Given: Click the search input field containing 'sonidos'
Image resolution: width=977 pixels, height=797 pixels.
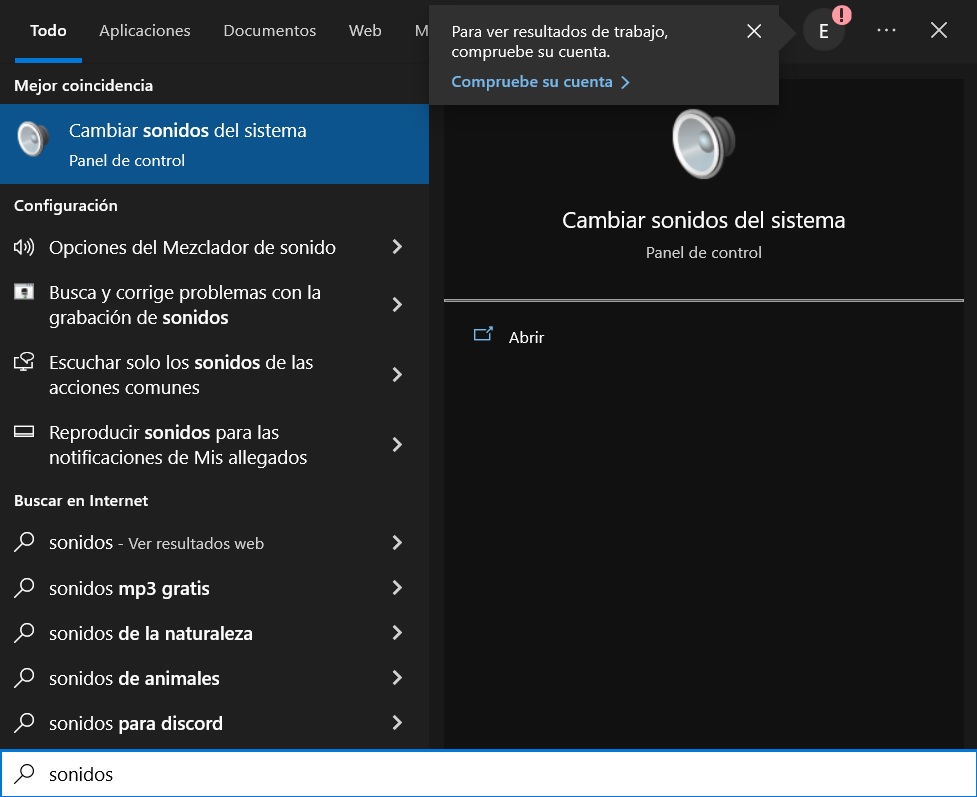Looking at the screenshot, I should tap(488, 773).
